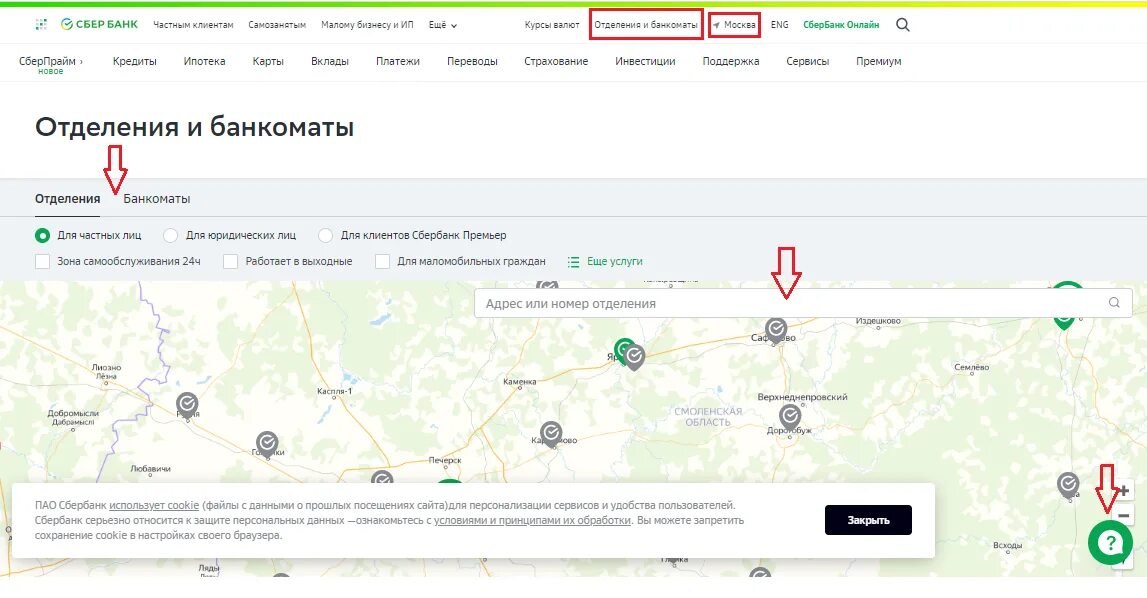Open Отделения и банкоматы header link
Viewport: 1147px width, 598px height.
(646, 25)
